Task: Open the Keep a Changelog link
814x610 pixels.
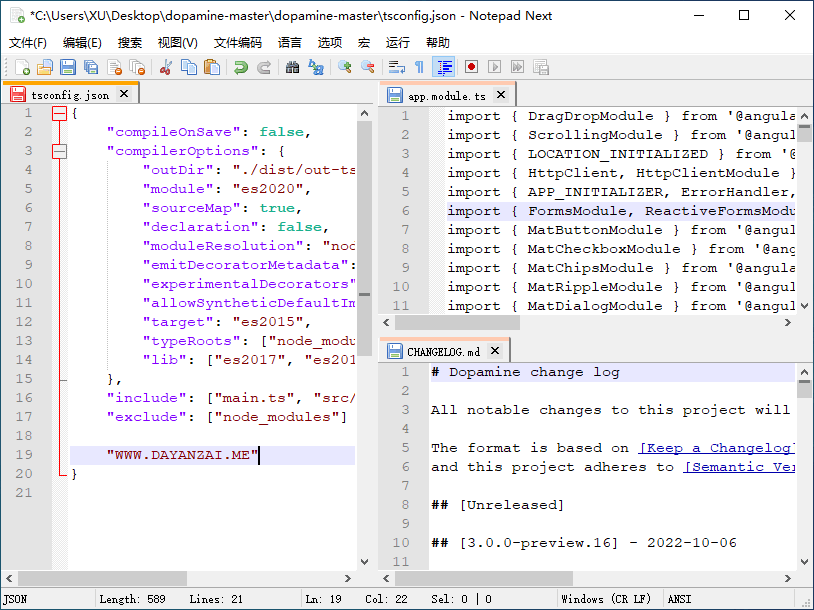Action: click(716, 448)
